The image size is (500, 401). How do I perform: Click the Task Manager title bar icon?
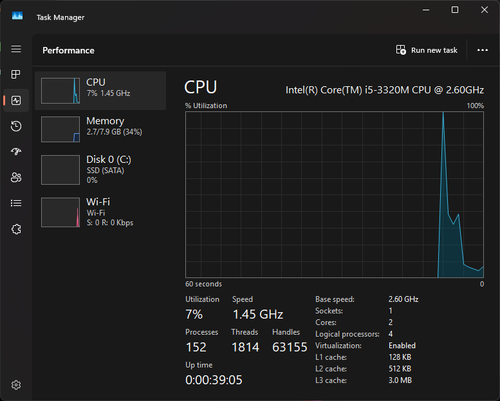pos(17,16)
